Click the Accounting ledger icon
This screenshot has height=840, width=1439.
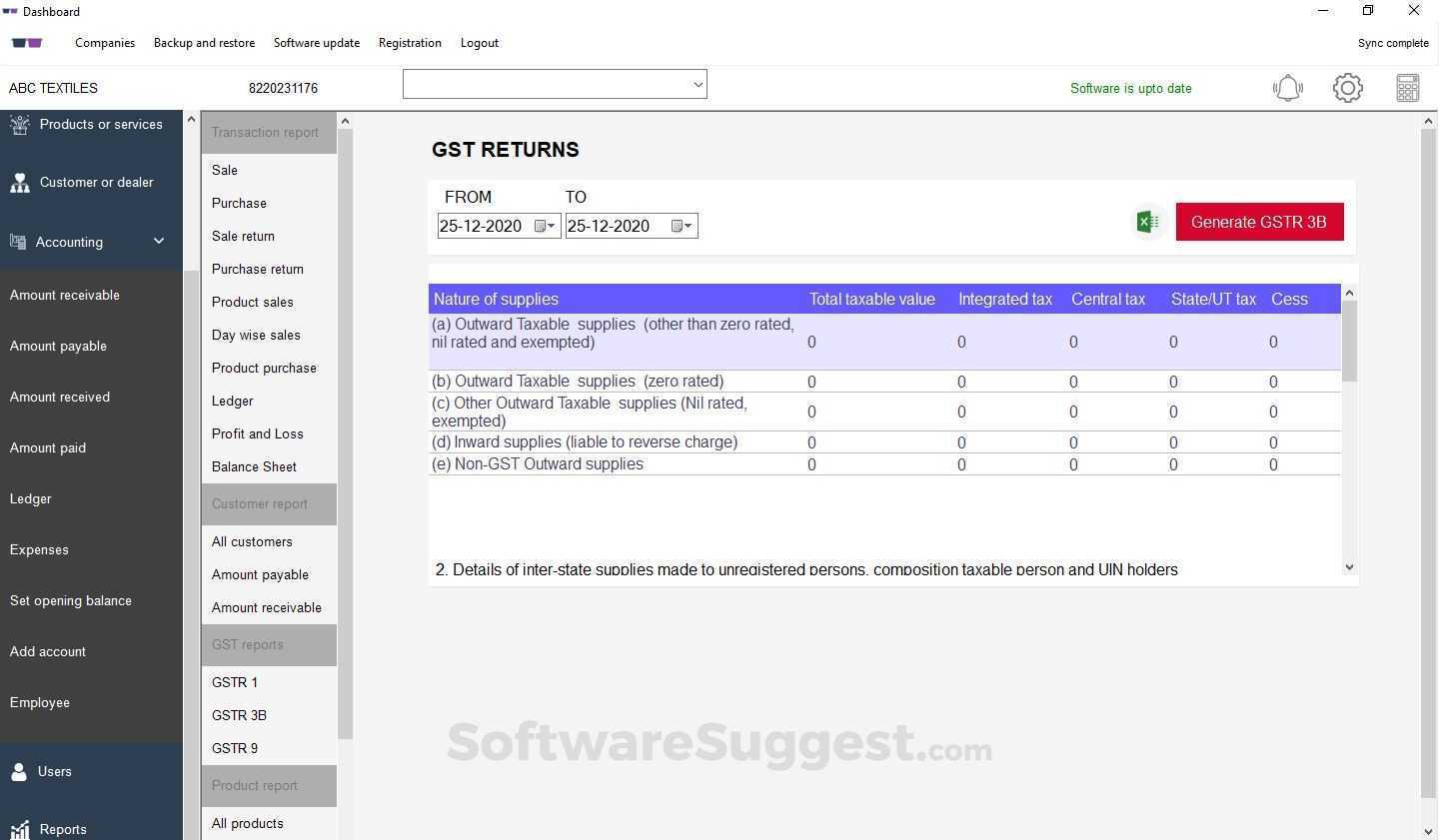point(17,242)
